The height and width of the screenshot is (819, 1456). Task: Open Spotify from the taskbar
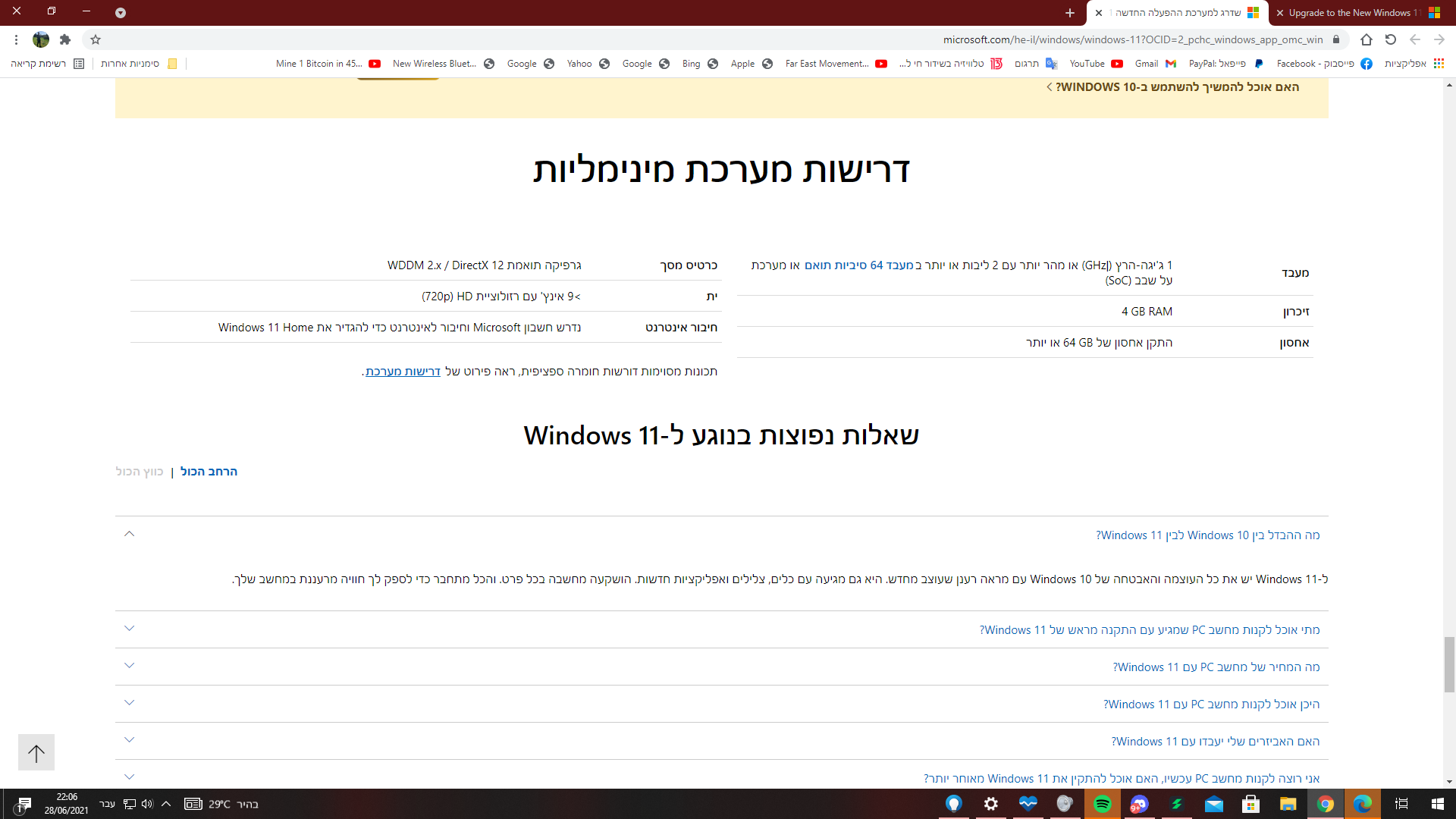click(x=1102, y=804)
